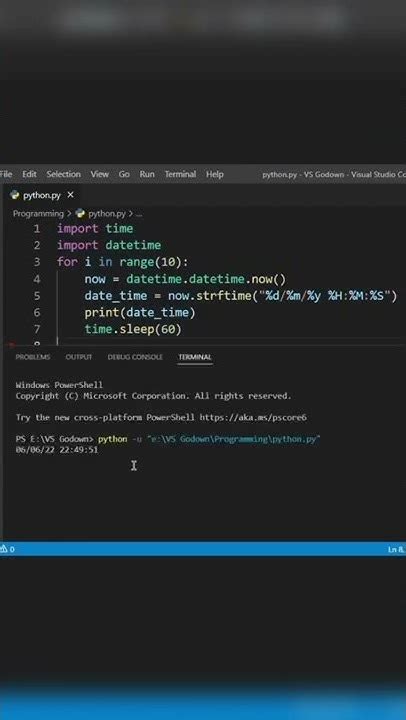The height and width of the screenshot is (720, 406).
Task: Click the 'import time' code line
Action: point(95,229)
